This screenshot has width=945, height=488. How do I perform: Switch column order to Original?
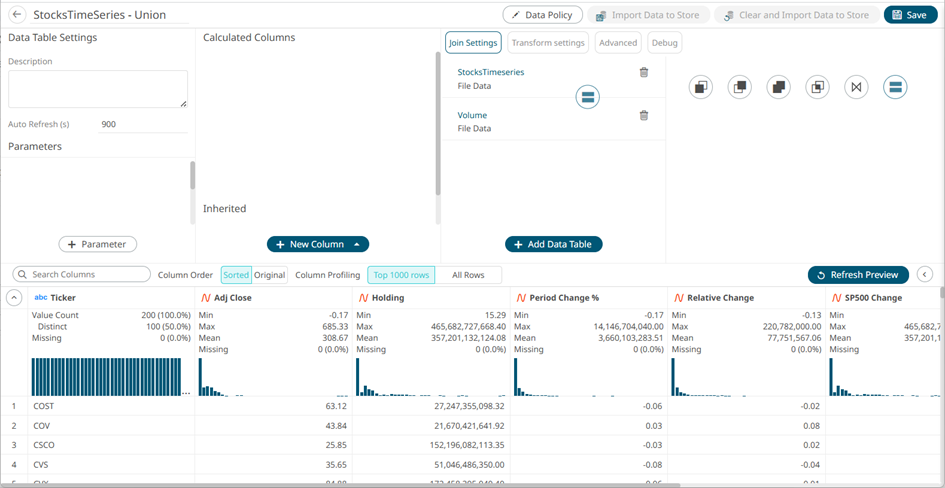click(x=269, y=275)
